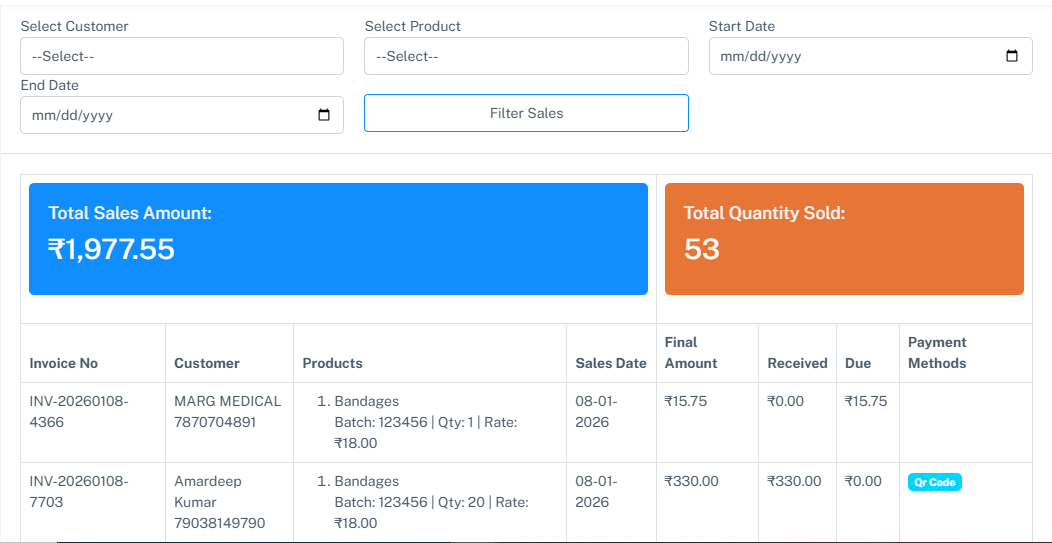The width and height of the screenshot is (1052, 543).
Task: Click the Products column header
Action: tap(332, 363)
